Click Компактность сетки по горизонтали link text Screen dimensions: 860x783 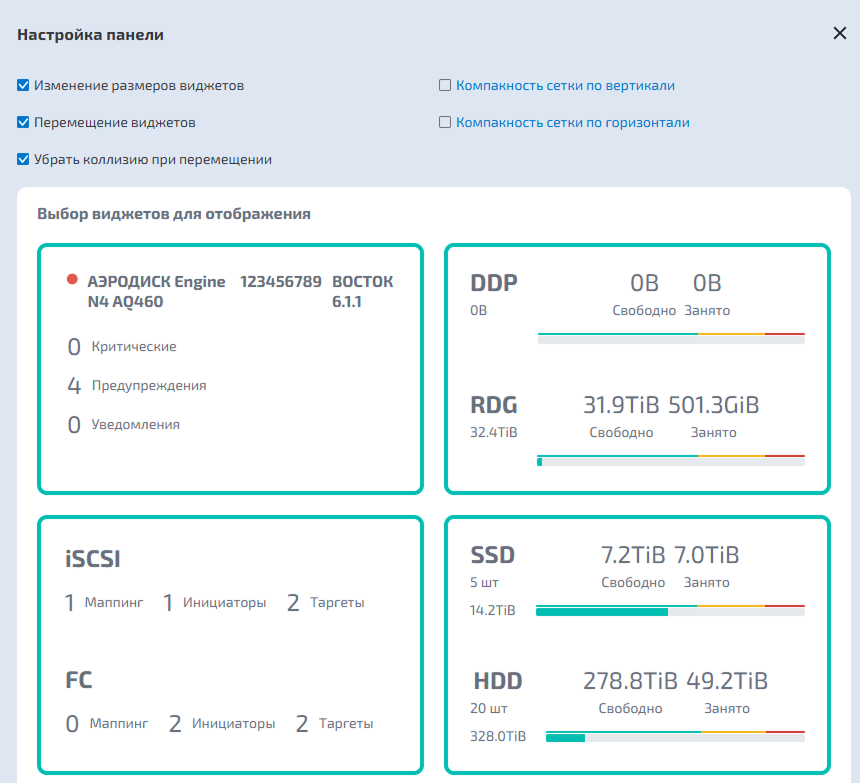(x=573, y=122)
